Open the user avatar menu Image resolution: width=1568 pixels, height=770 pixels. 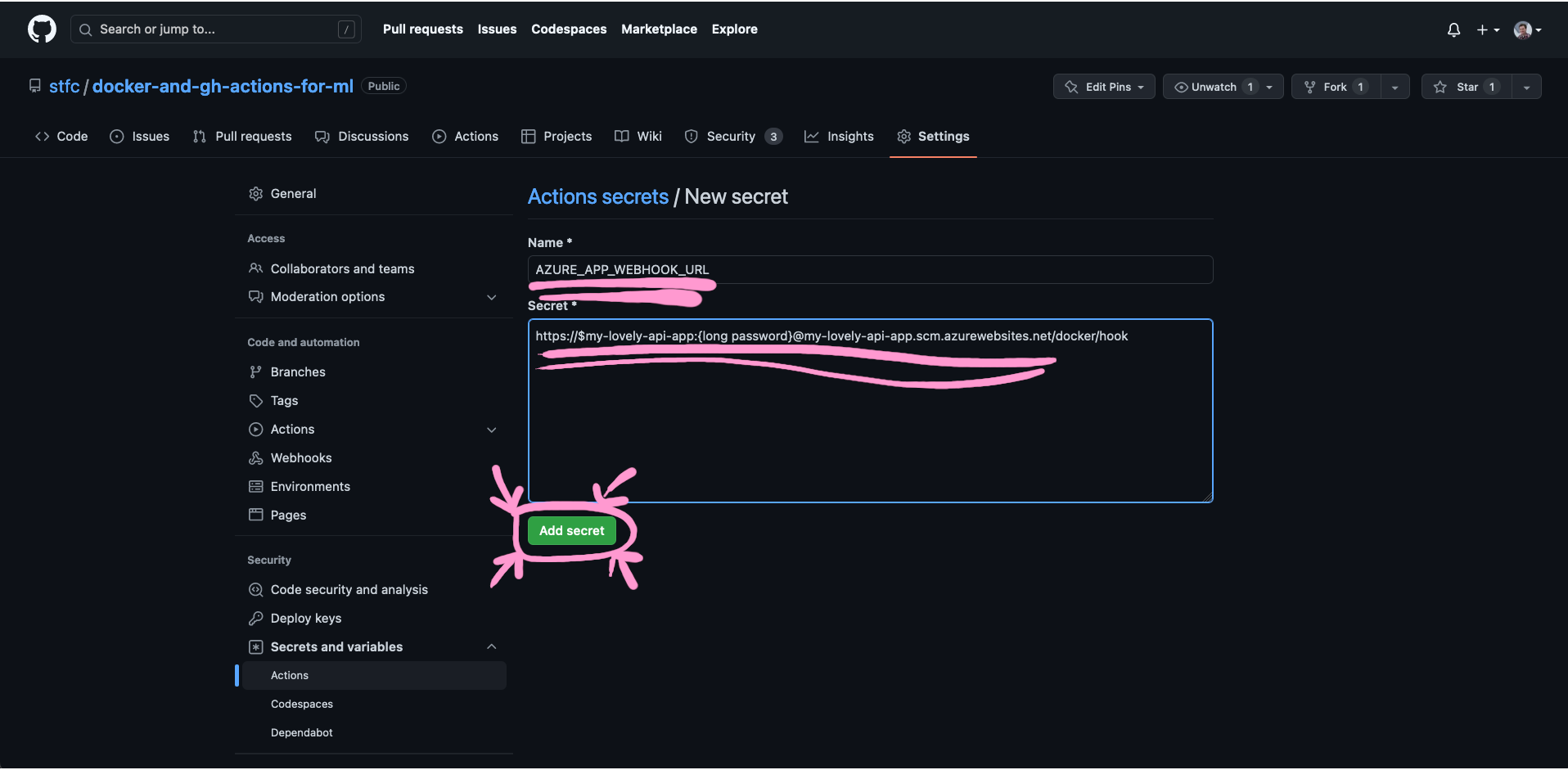[x=1524, y=29]
